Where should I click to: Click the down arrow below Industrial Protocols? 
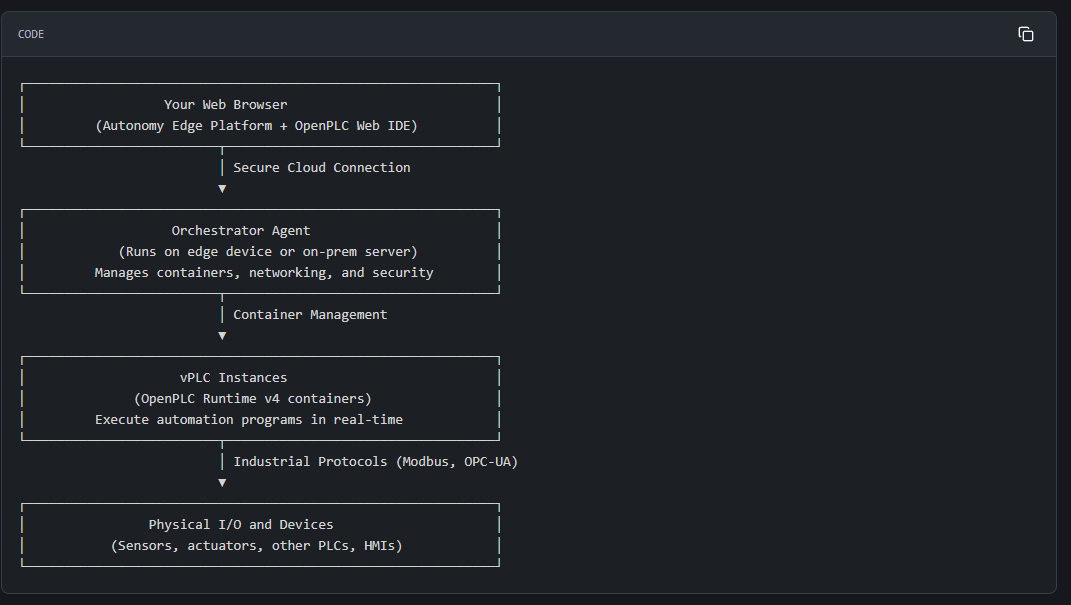tap(222, 483)
